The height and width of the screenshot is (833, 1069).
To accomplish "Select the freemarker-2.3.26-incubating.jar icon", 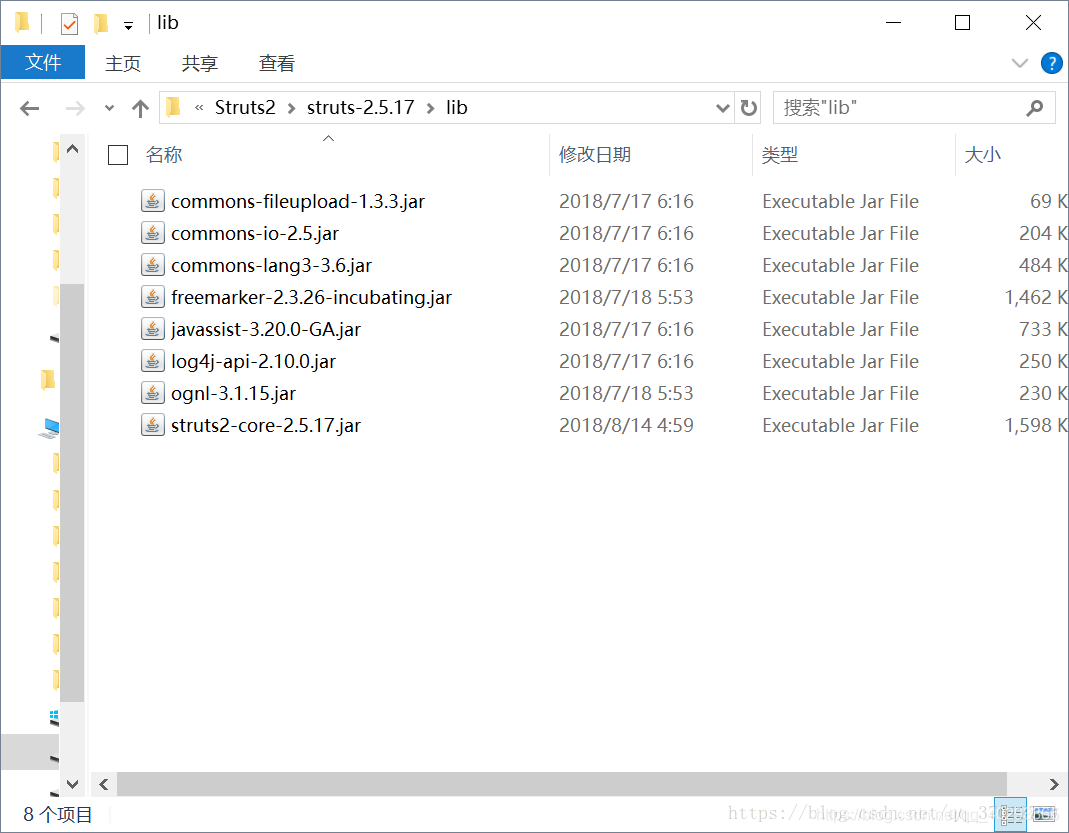I will (x=153, y=297).
